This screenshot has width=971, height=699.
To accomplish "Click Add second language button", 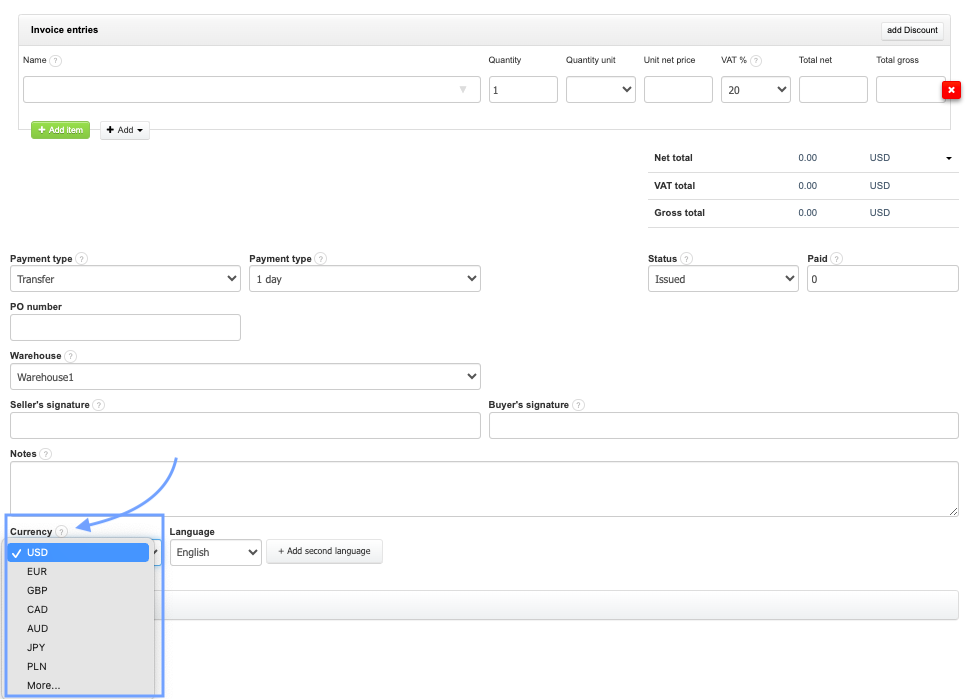I will pyautogui.click(x=324, y=552).
